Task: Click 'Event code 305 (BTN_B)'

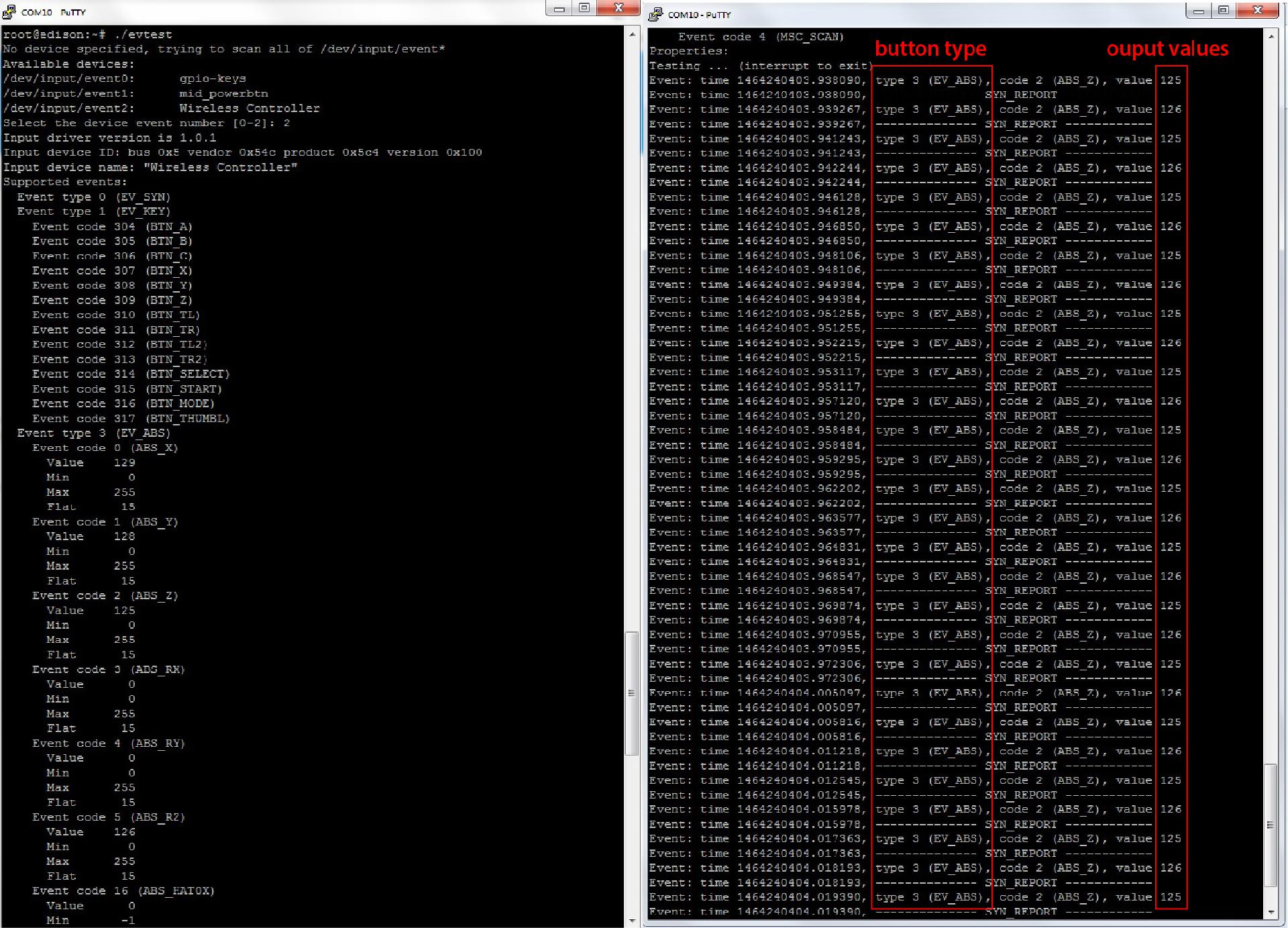Action: pyautogui.click(x=113, y=241)
